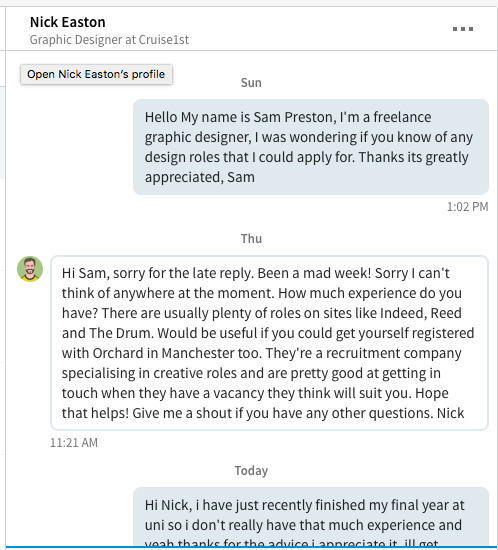Viewport: 498px width, 550px height.
Task: Click the Today date separator
Action: (x=251, y=471)
